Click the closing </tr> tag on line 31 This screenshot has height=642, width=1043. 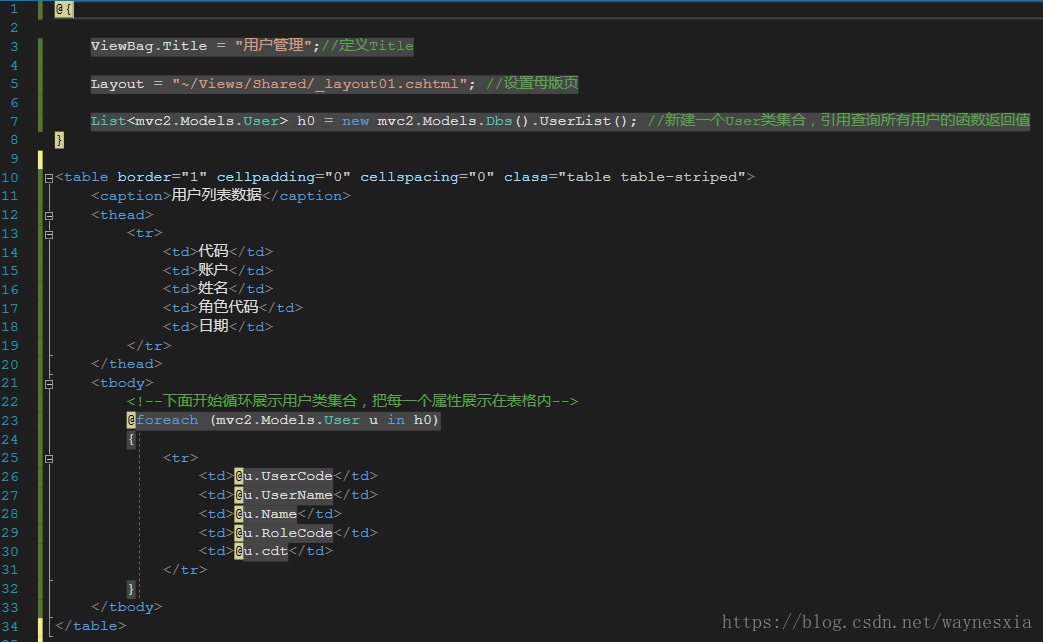click(185, 570)
